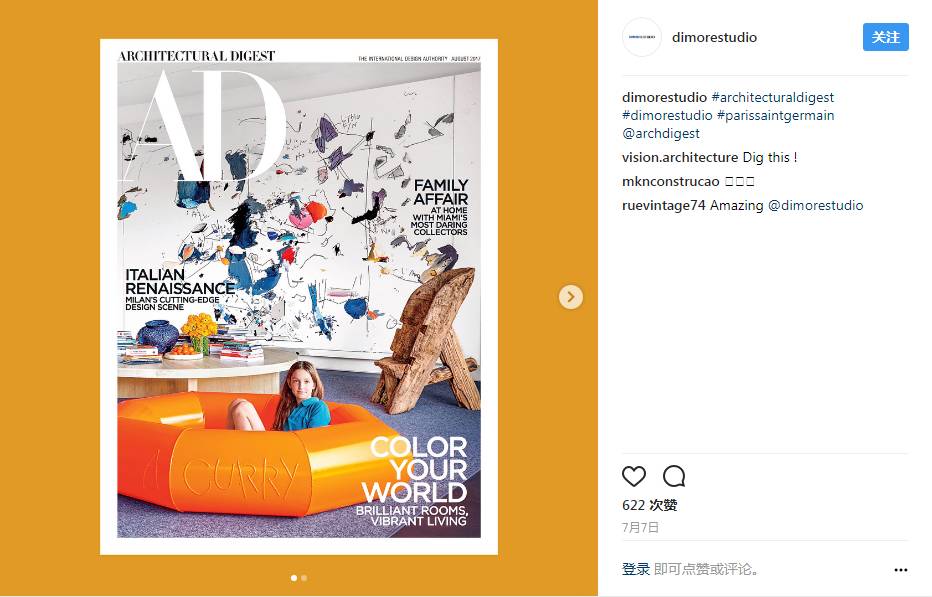Open the dimorestudio username in the header
932x597 pixels.
[714, 37]
